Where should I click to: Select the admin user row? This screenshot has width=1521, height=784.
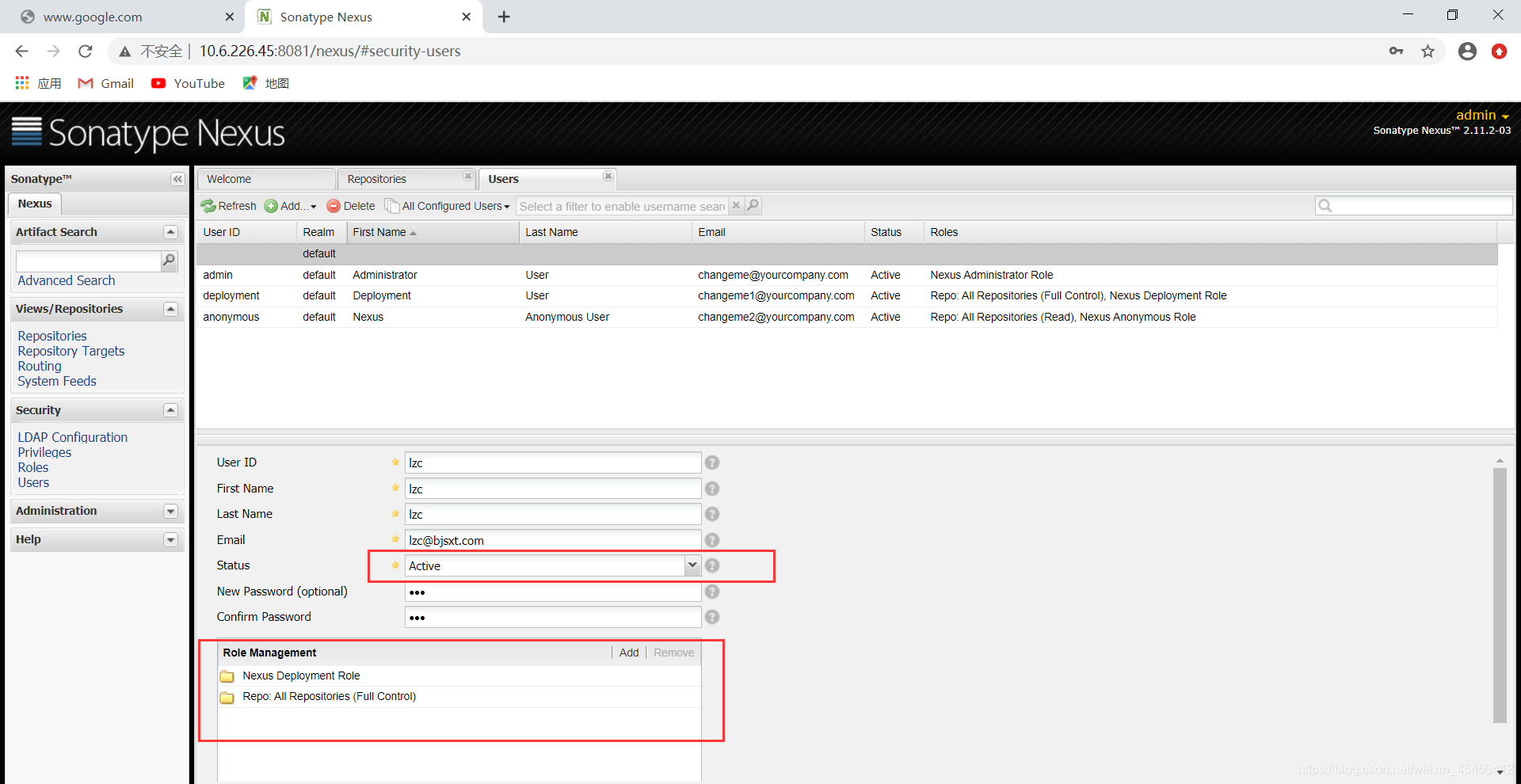847,275
